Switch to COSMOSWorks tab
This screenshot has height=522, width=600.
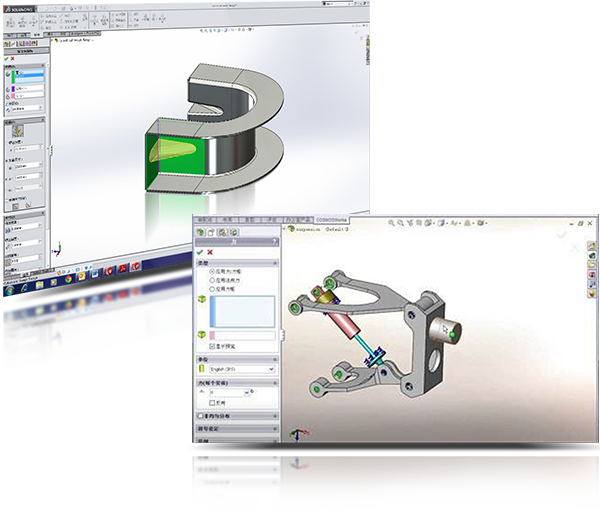coord(331,220)
